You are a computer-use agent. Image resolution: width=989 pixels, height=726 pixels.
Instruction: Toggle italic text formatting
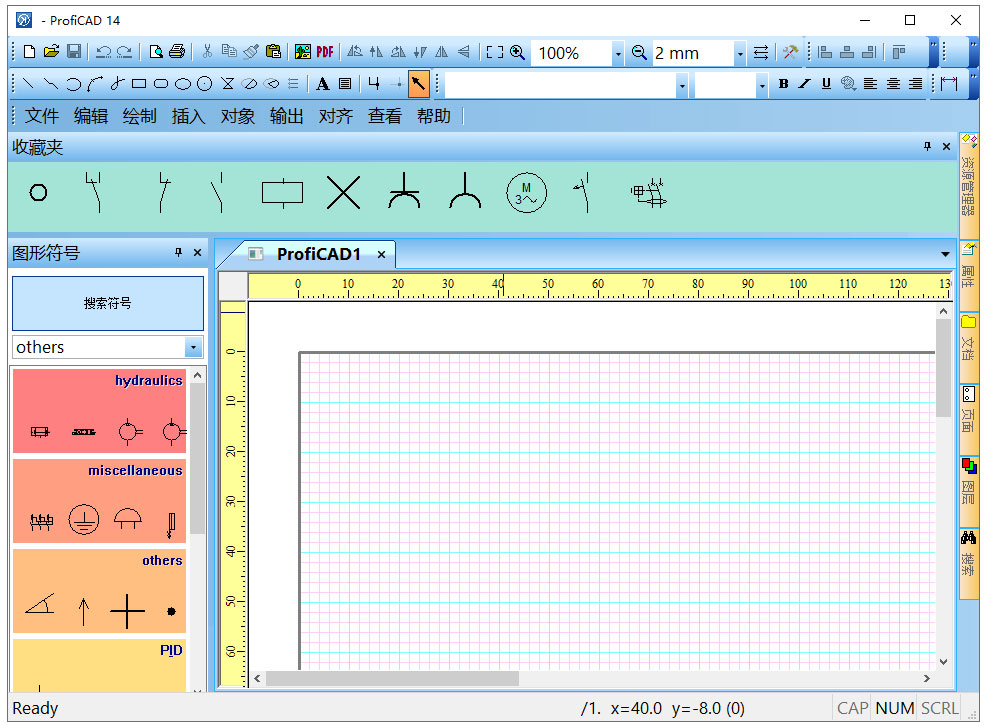[x=804, y=83]
